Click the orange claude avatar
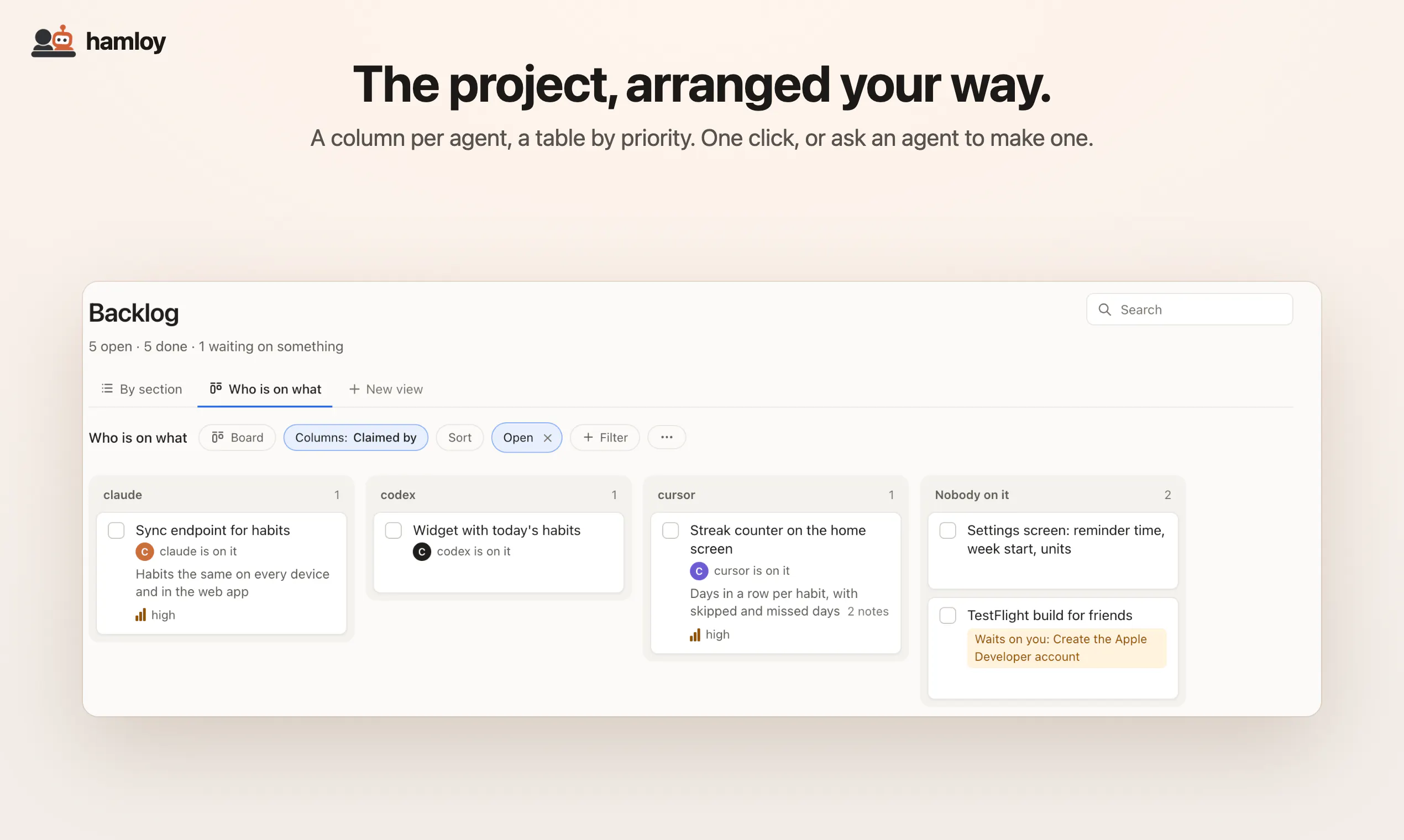1404x840 pixels. pos(145,552)
